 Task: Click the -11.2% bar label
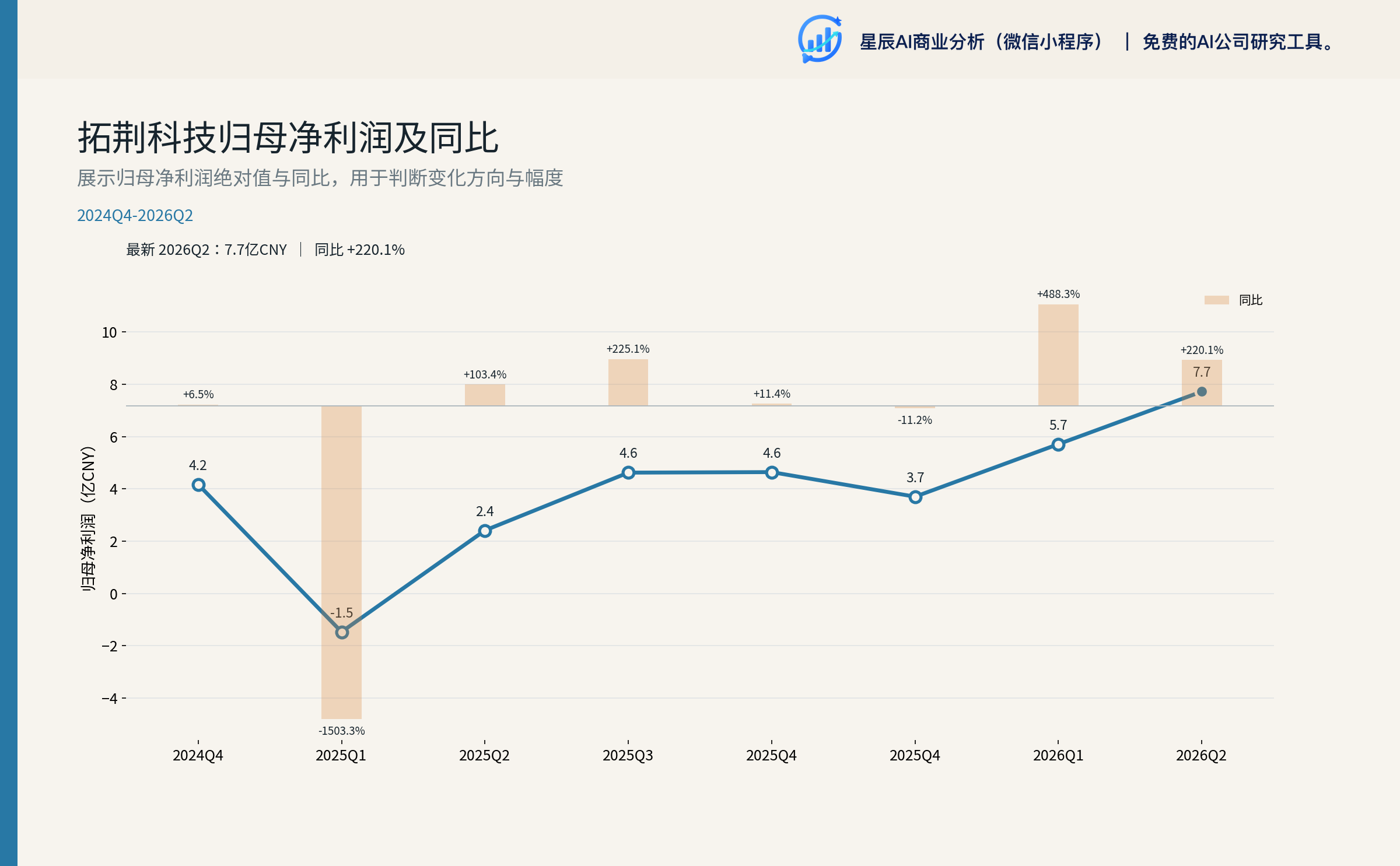[915, 420]
